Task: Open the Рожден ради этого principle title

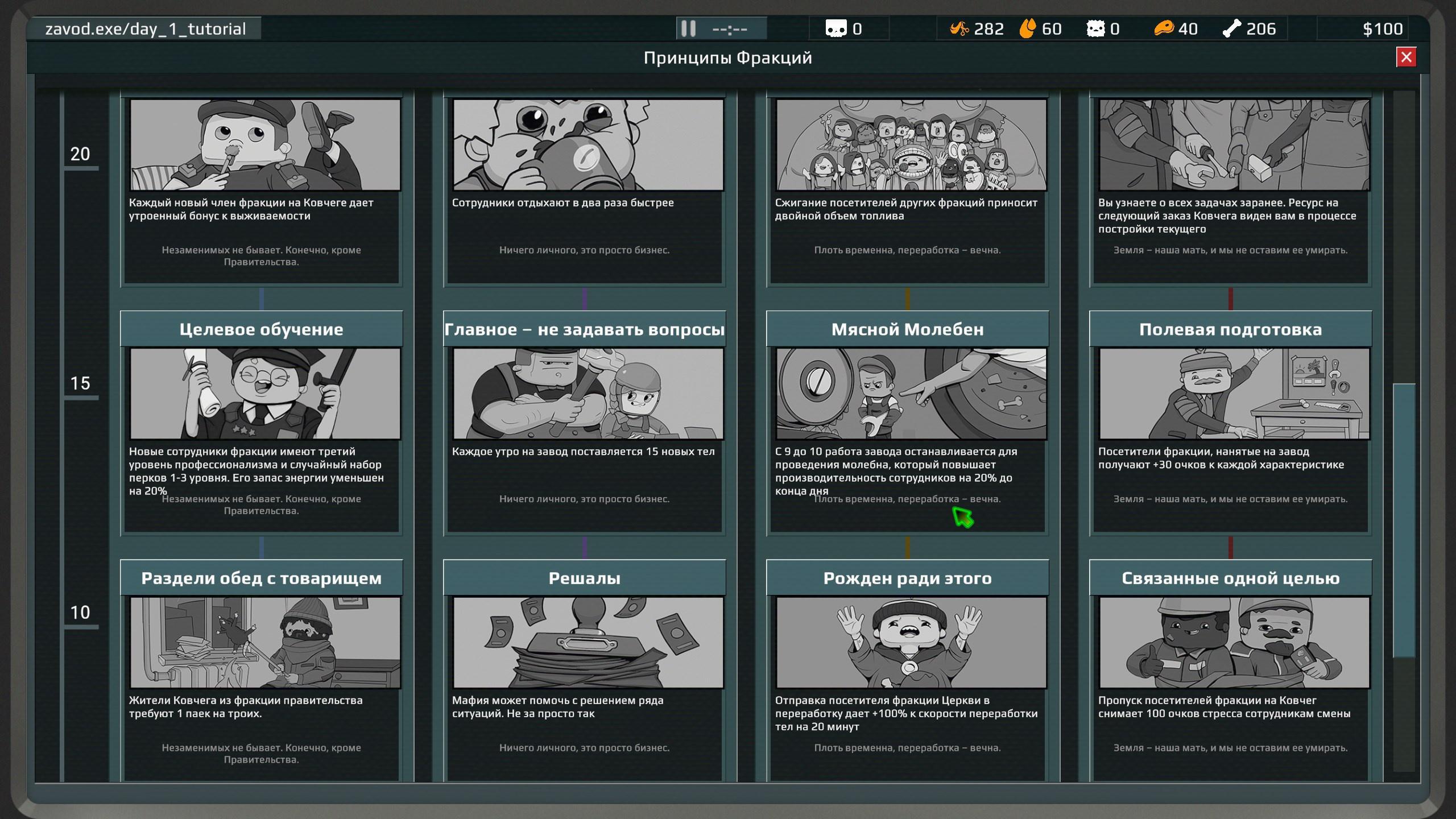Action: (x=907, y=578)
